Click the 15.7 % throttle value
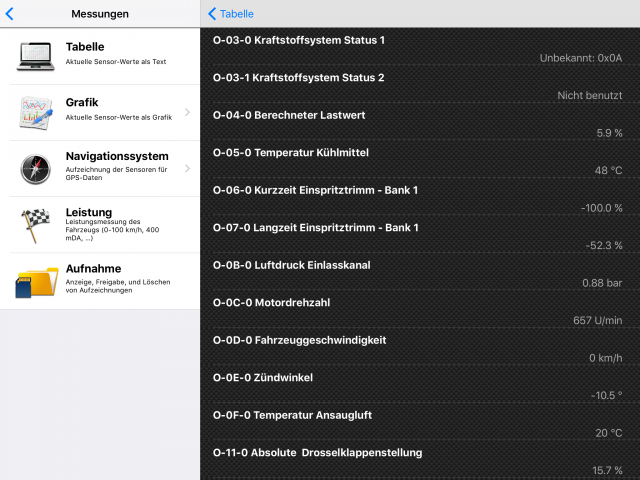The width and height of the screenshot is (640, 480). click(607, 471)
